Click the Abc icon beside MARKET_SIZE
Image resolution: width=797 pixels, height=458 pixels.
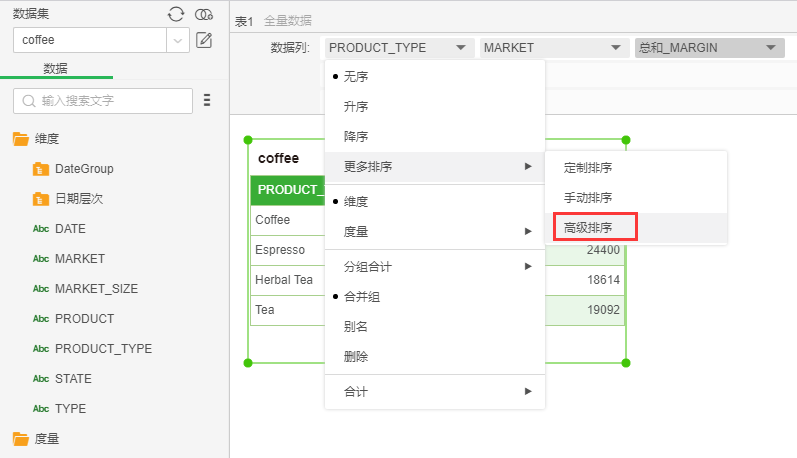[41, 289]
